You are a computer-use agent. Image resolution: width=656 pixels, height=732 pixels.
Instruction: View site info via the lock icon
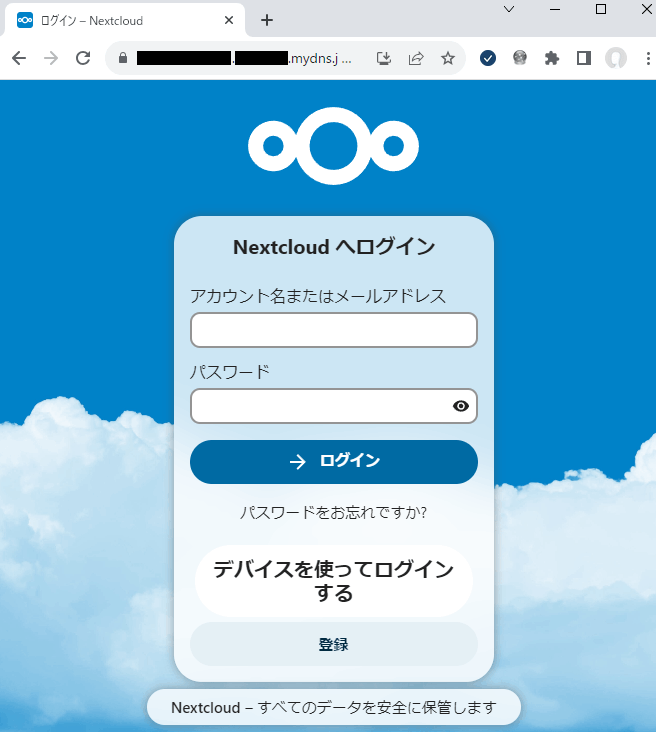(x=123, y=58)
